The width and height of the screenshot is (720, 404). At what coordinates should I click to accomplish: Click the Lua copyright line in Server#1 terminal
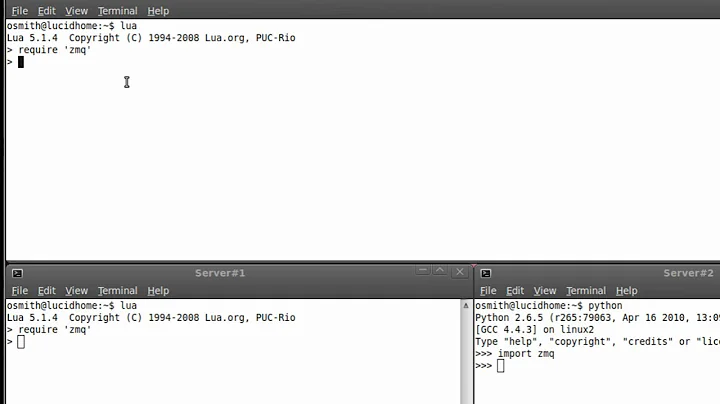click(151, 318)
